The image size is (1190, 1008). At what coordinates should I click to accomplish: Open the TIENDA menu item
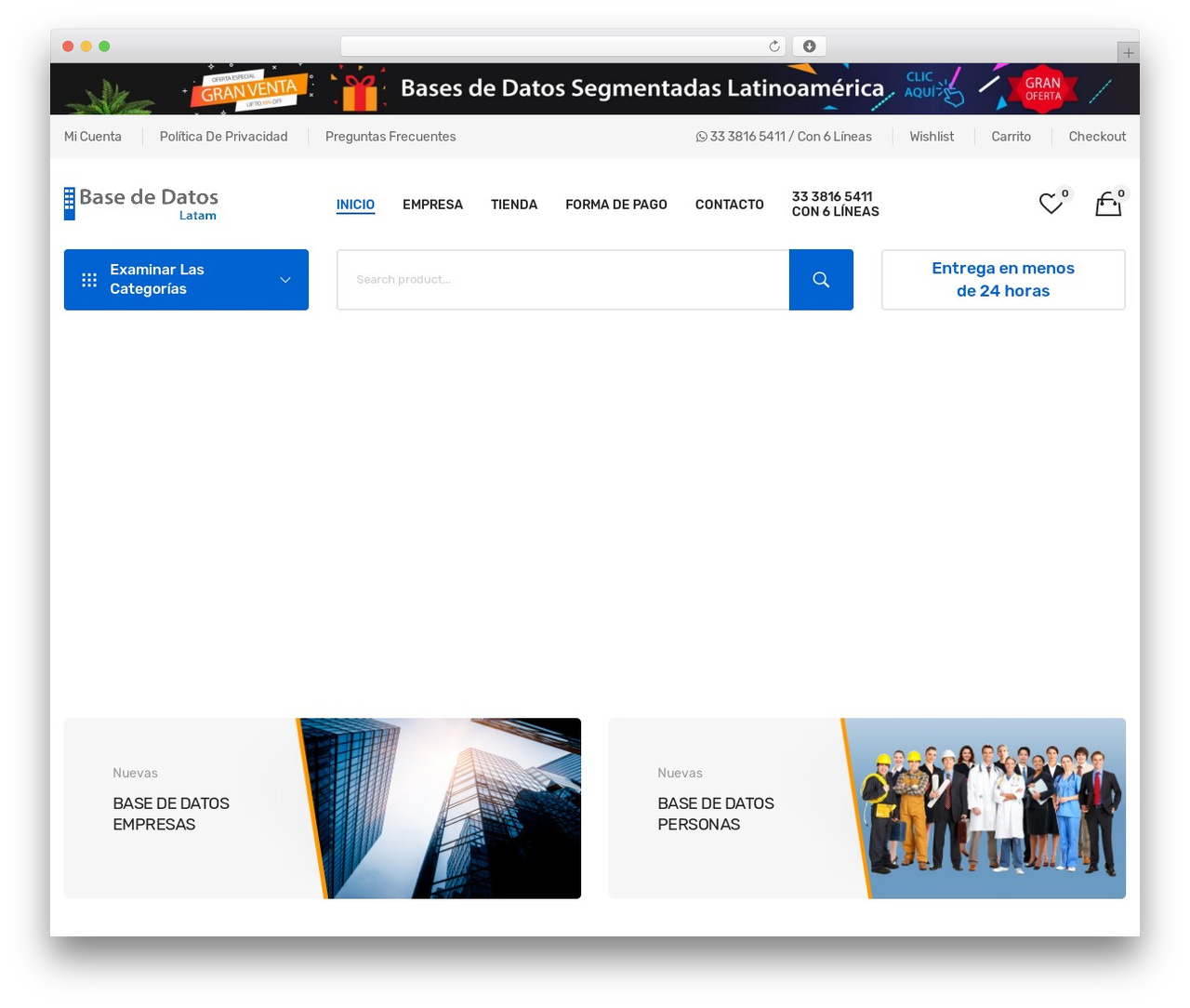coord(514,205)
